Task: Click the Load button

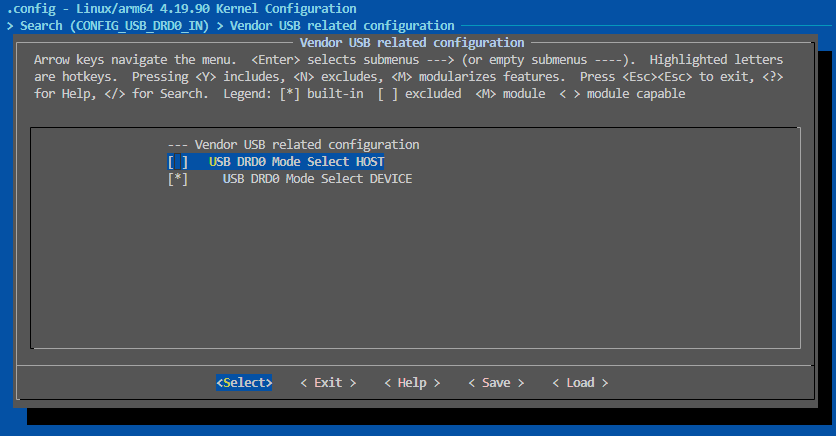Action: [580, 383]
